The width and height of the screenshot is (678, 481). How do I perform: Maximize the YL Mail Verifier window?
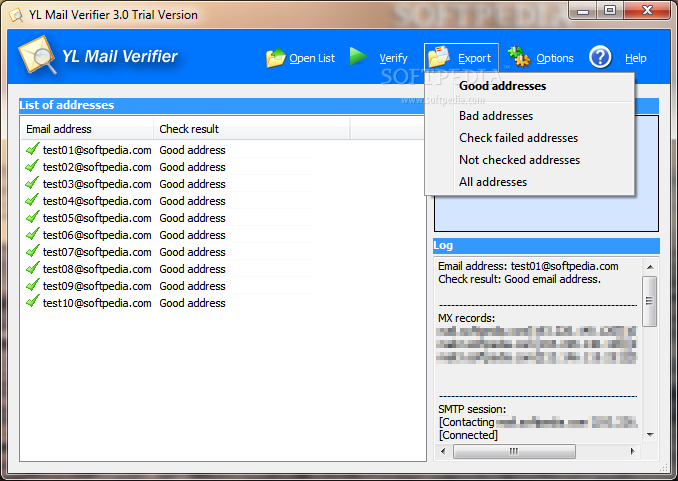pyautogui.click(x=610, y=11)
